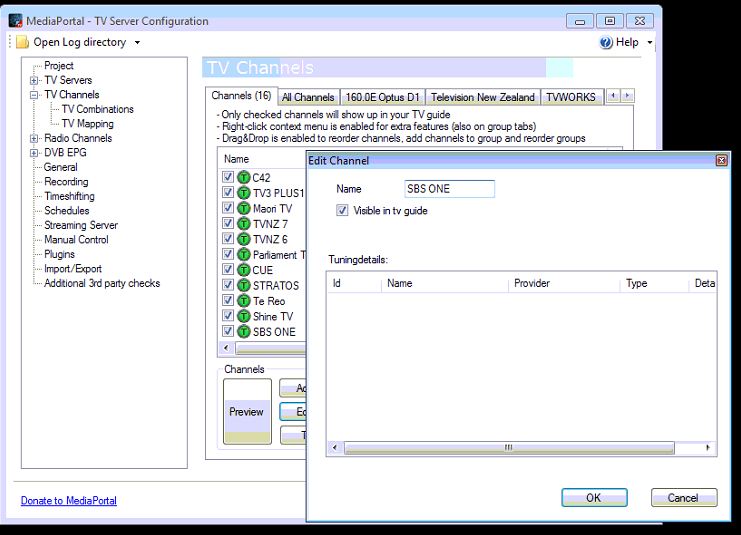Follow the Donate to MediaPortal link

tap(68, 500)
